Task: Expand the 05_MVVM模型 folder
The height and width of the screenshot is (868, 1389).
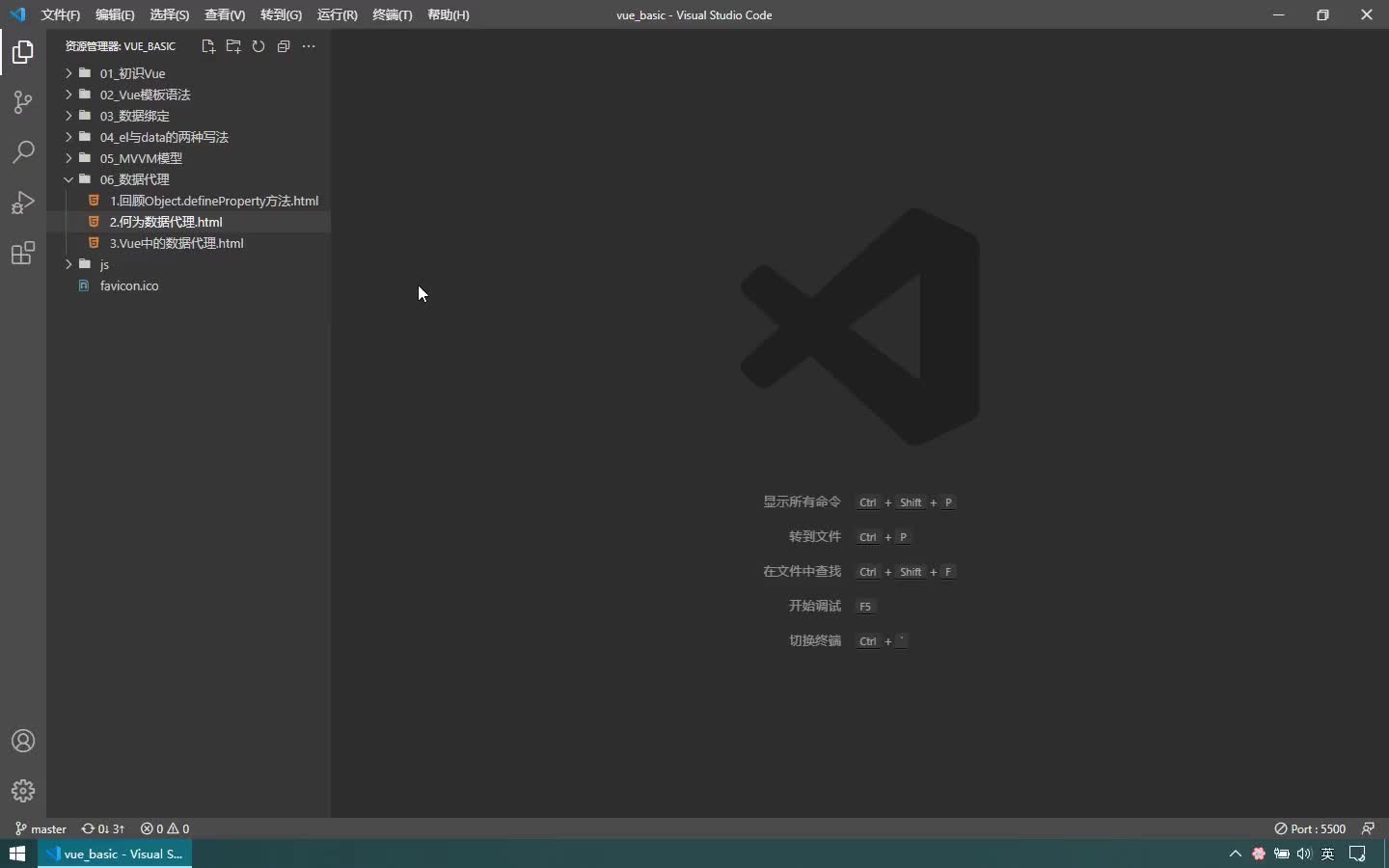Action: [188, 158]
